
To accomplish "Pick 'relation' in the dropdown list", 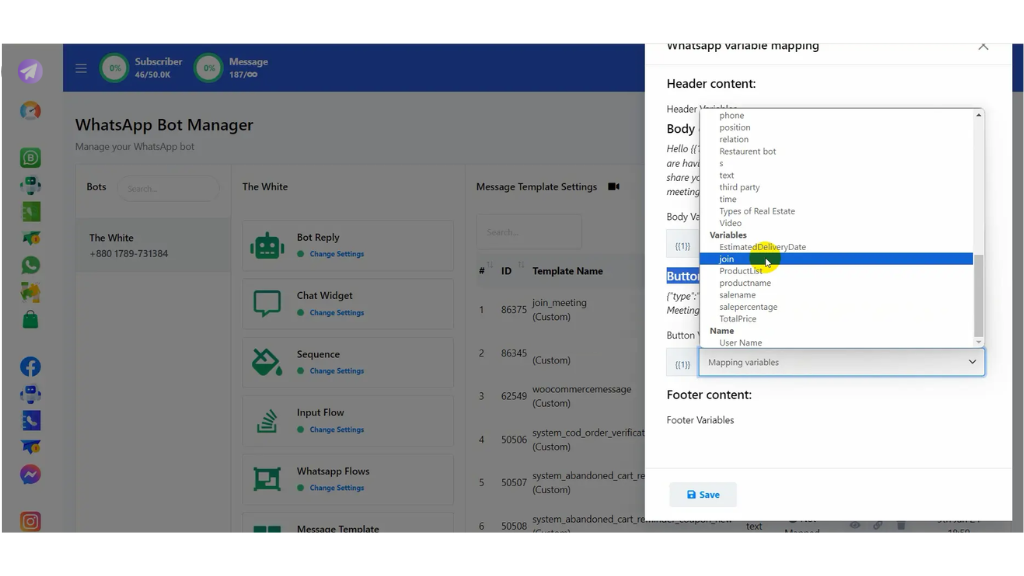I will pos(734,139).
